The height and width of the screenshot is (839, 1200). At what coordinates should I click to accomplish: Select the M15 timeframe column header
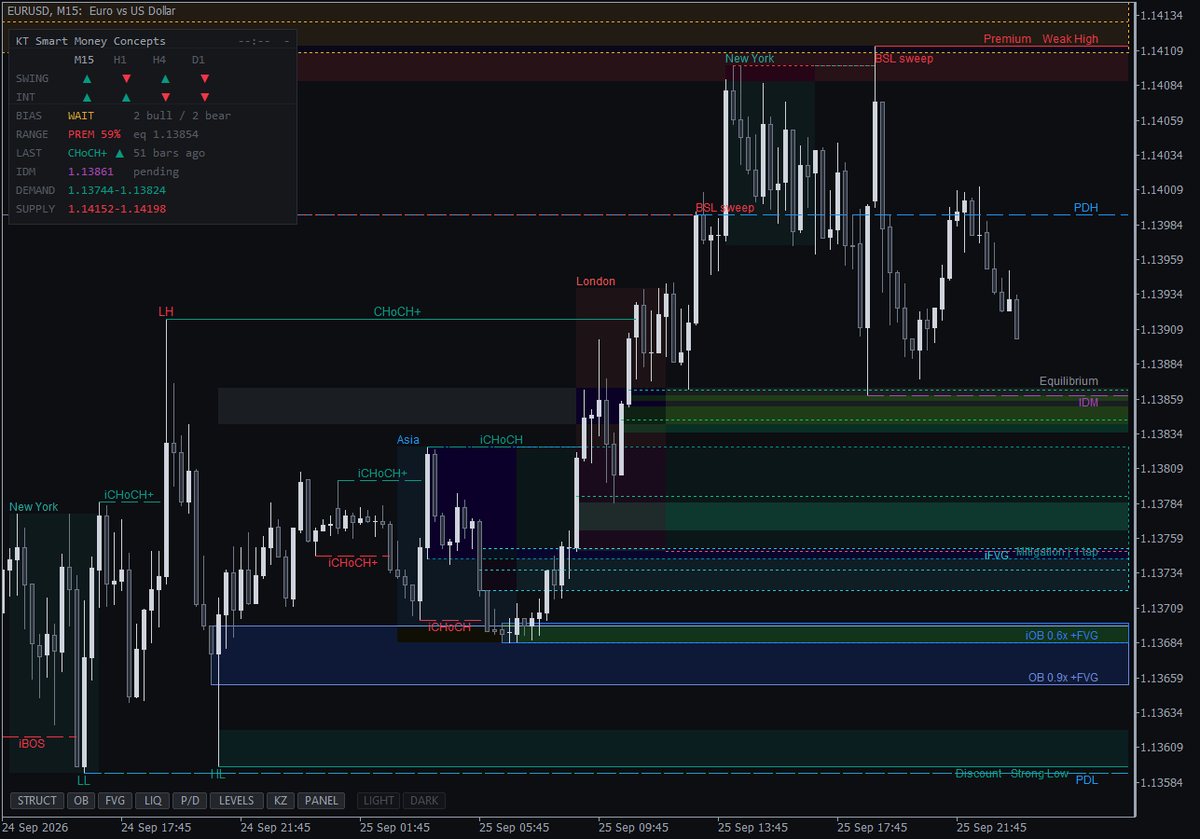click(x=86, y=60)
